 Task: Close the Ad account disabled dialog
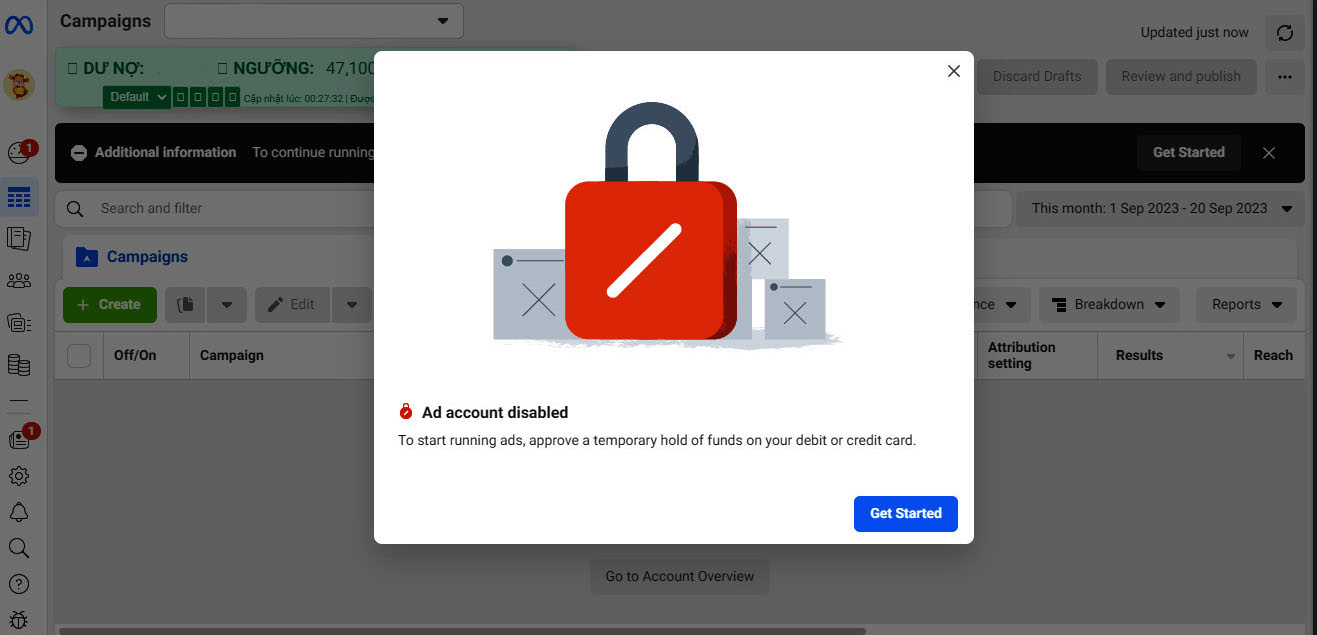click(953, 71)
